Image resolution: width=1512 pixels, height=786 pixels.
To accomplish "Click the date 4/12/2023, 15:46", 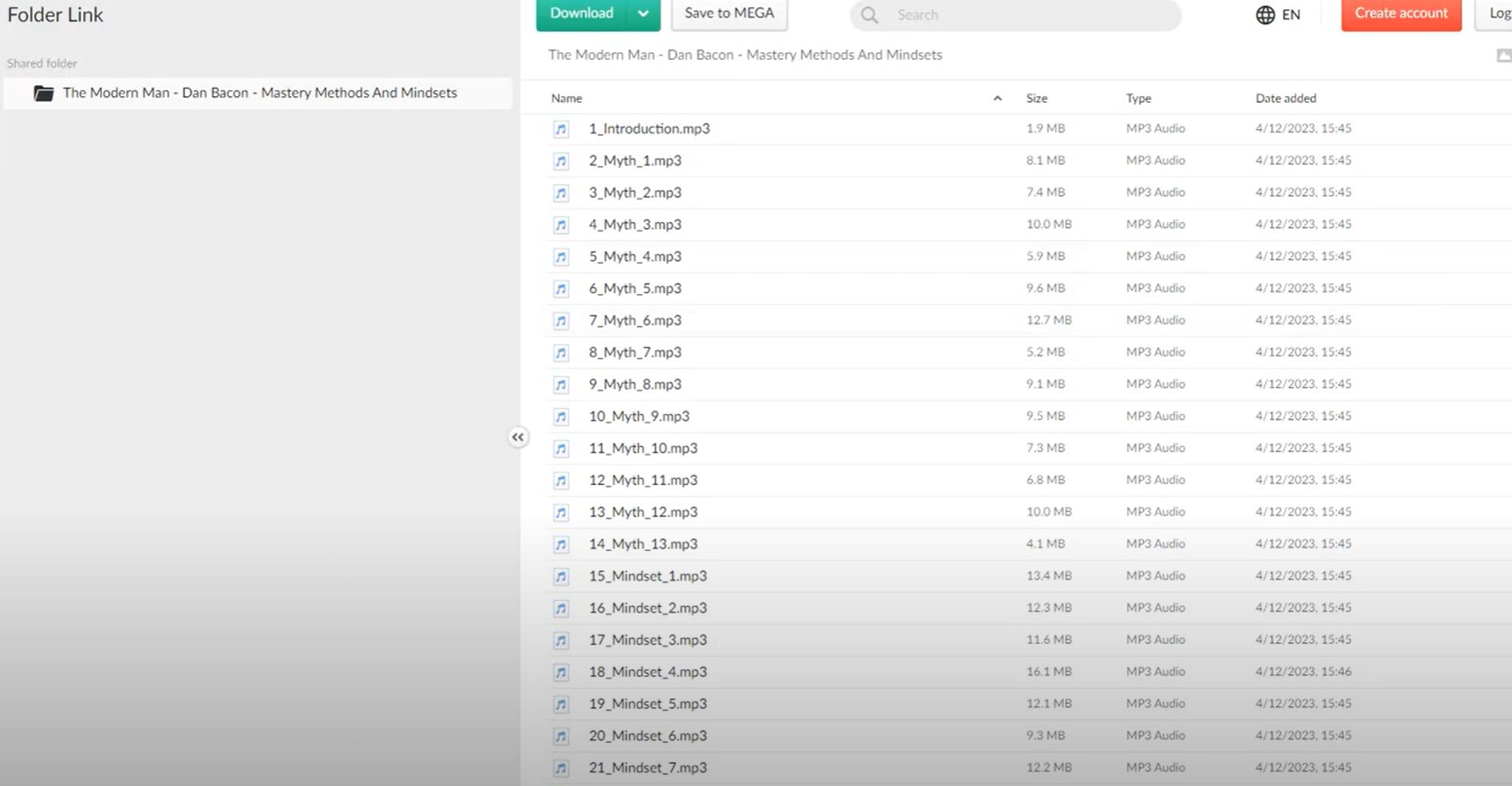I will tap(1303, 672).
